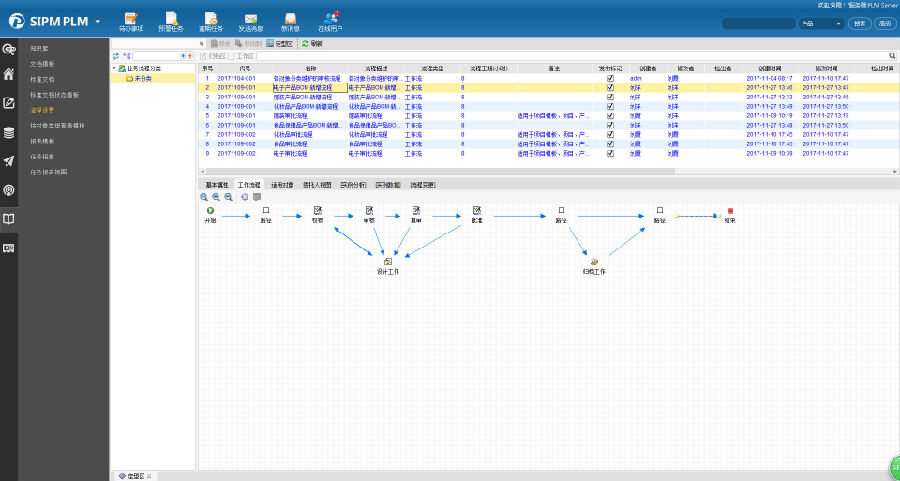Click the red end node in workflow
The image size is (900, 481).
pos(730,211)
